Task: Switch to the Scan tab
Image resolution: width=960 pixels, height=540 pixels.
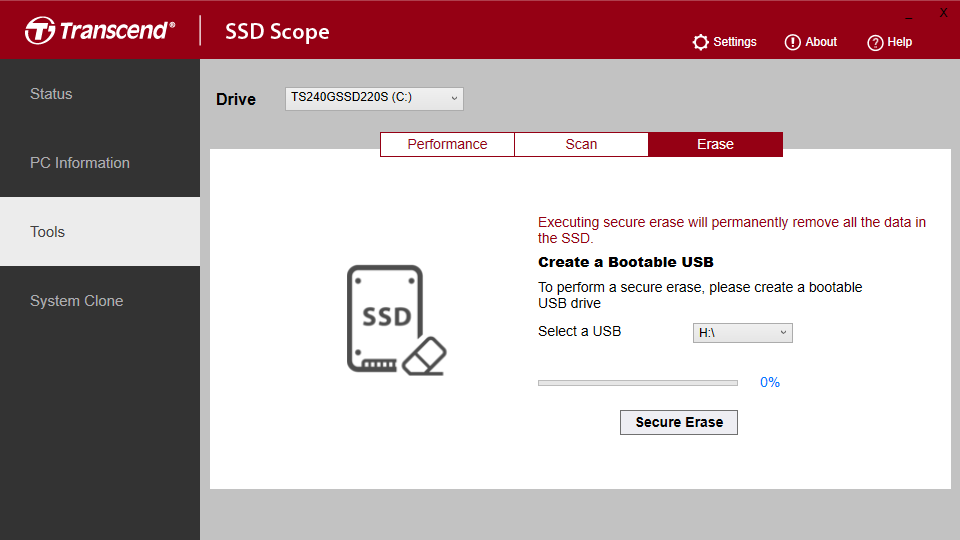Action: [x=581, y=144]
